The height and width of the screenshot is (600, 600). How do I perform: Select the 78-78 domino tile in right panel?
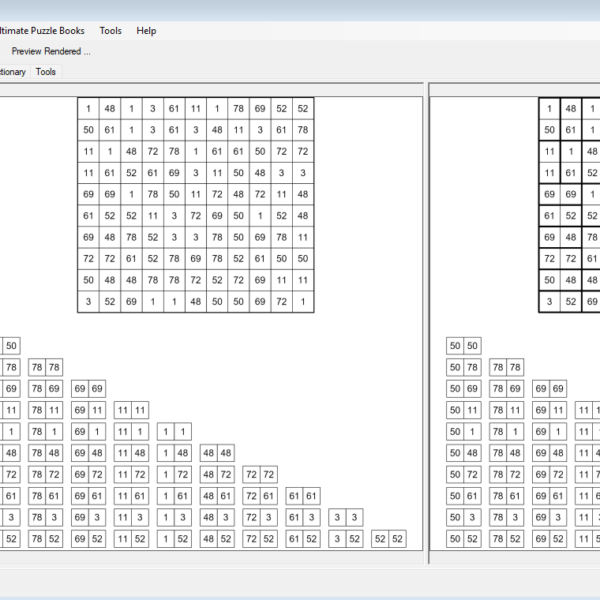pyautogui.click(x=505, y=368)
